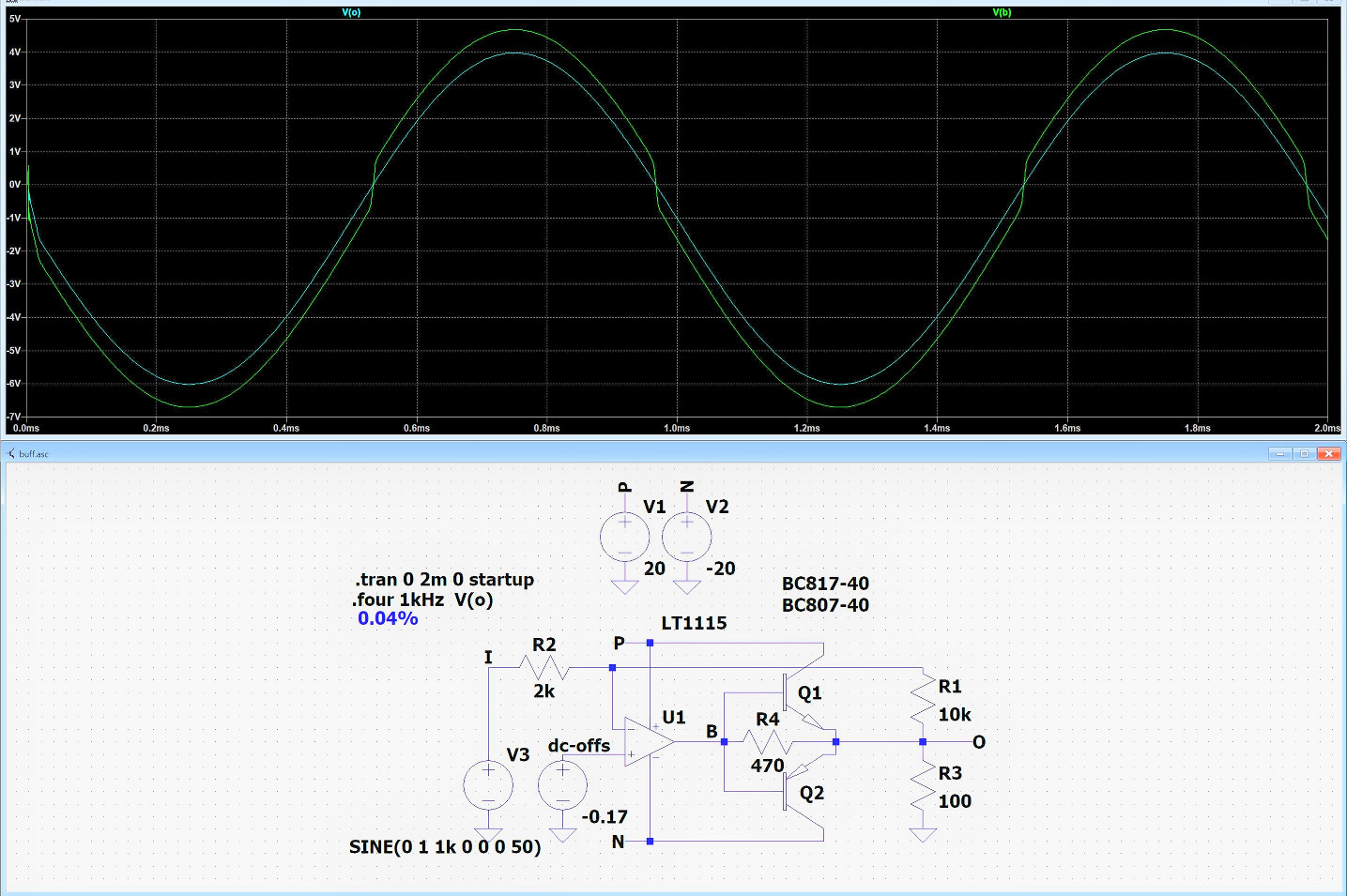Maximize the buff.asc schematic window

[1304, 453]
